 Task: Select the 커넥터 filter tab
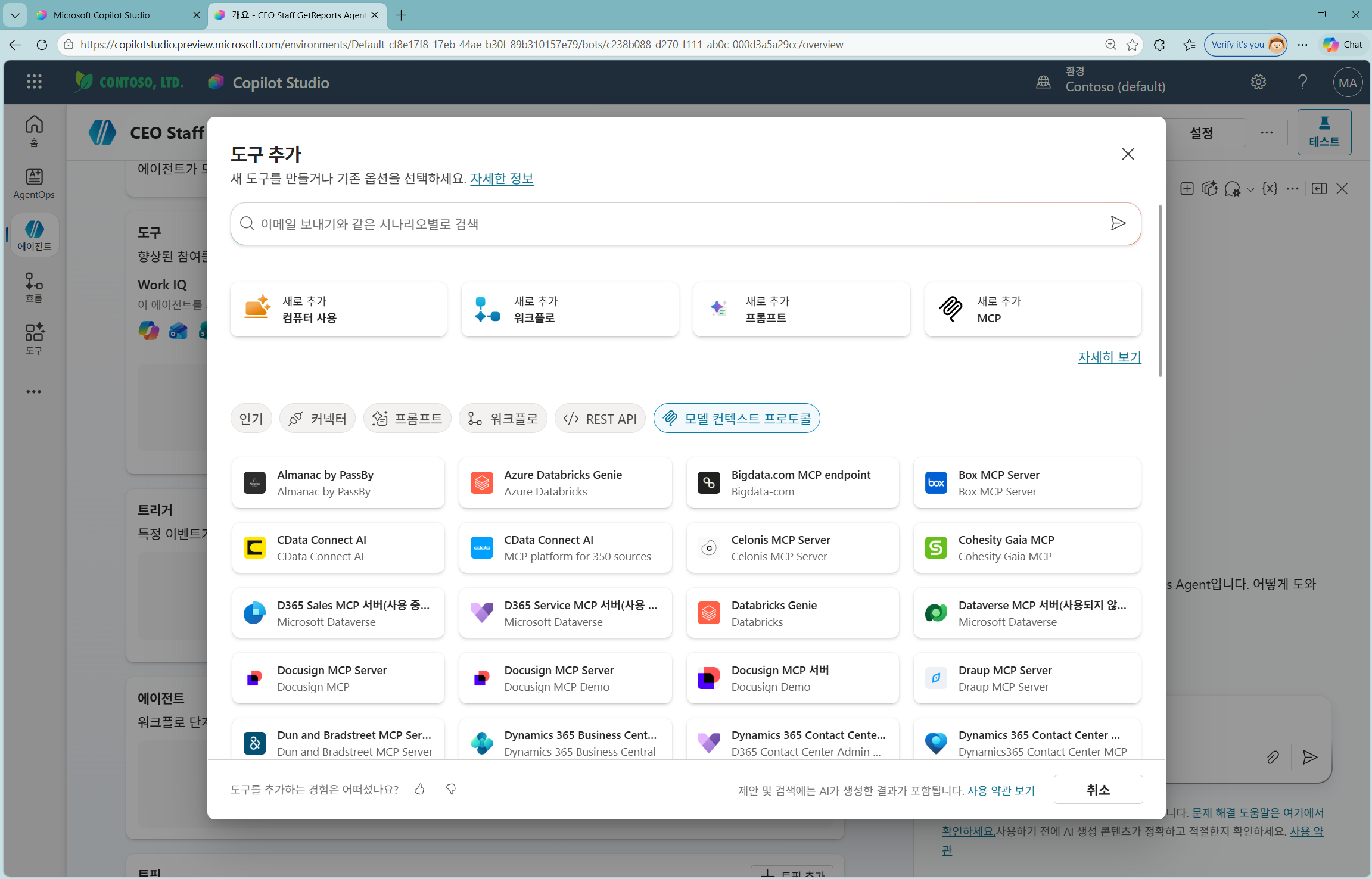(318, 419)
